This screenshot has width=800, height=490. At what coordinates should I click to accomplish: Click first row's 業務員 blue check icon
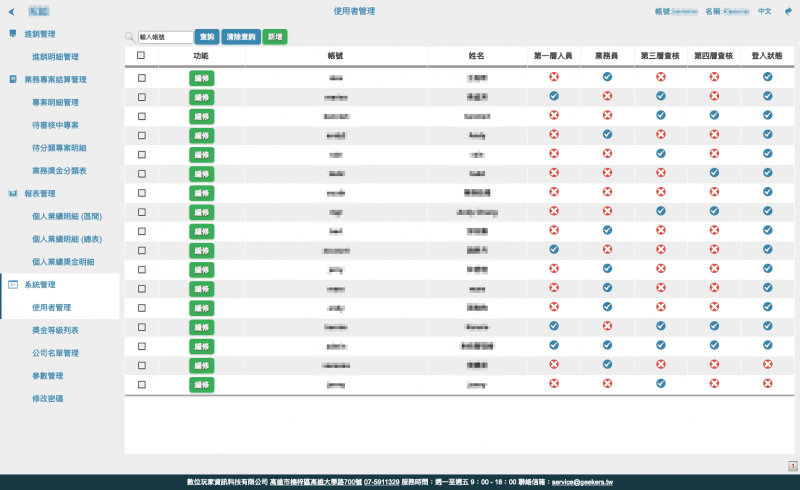(x=607, y=77)
